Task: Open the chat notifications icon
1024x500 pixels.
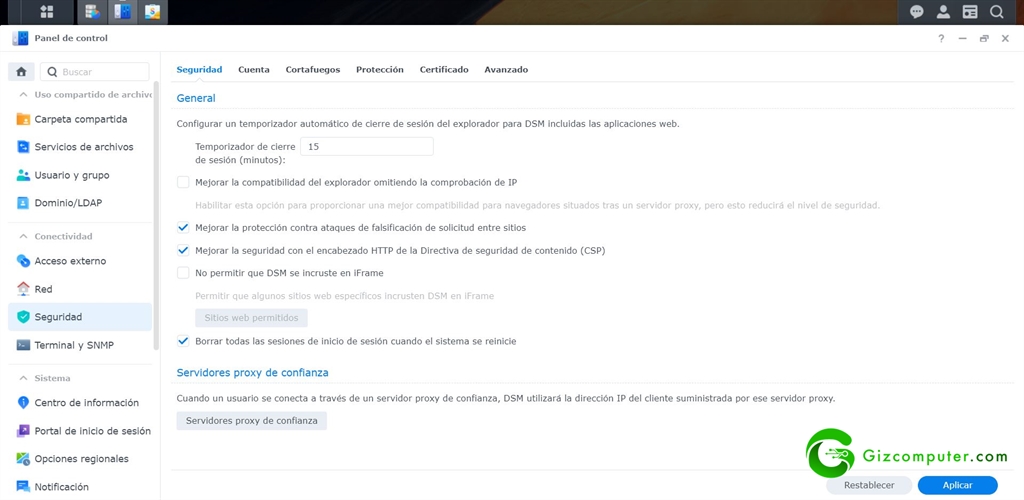Action: click(917, 12)
